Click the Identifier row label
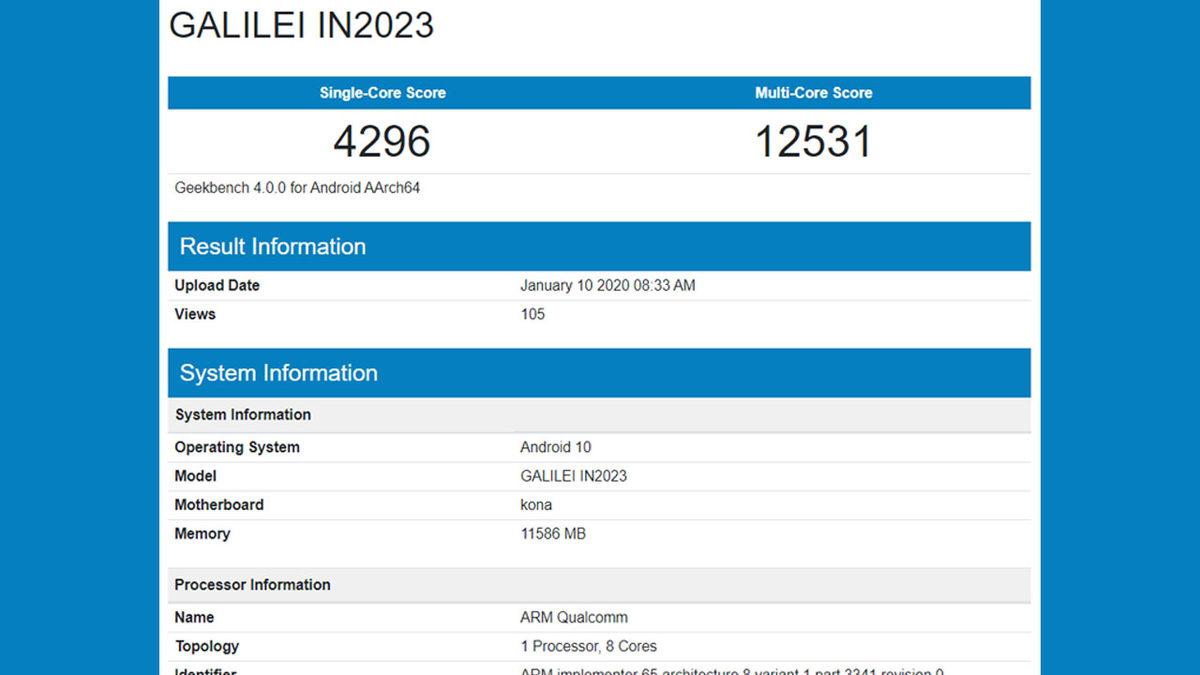This screenshot has width=1200, height=675. [x=208, y=671]
